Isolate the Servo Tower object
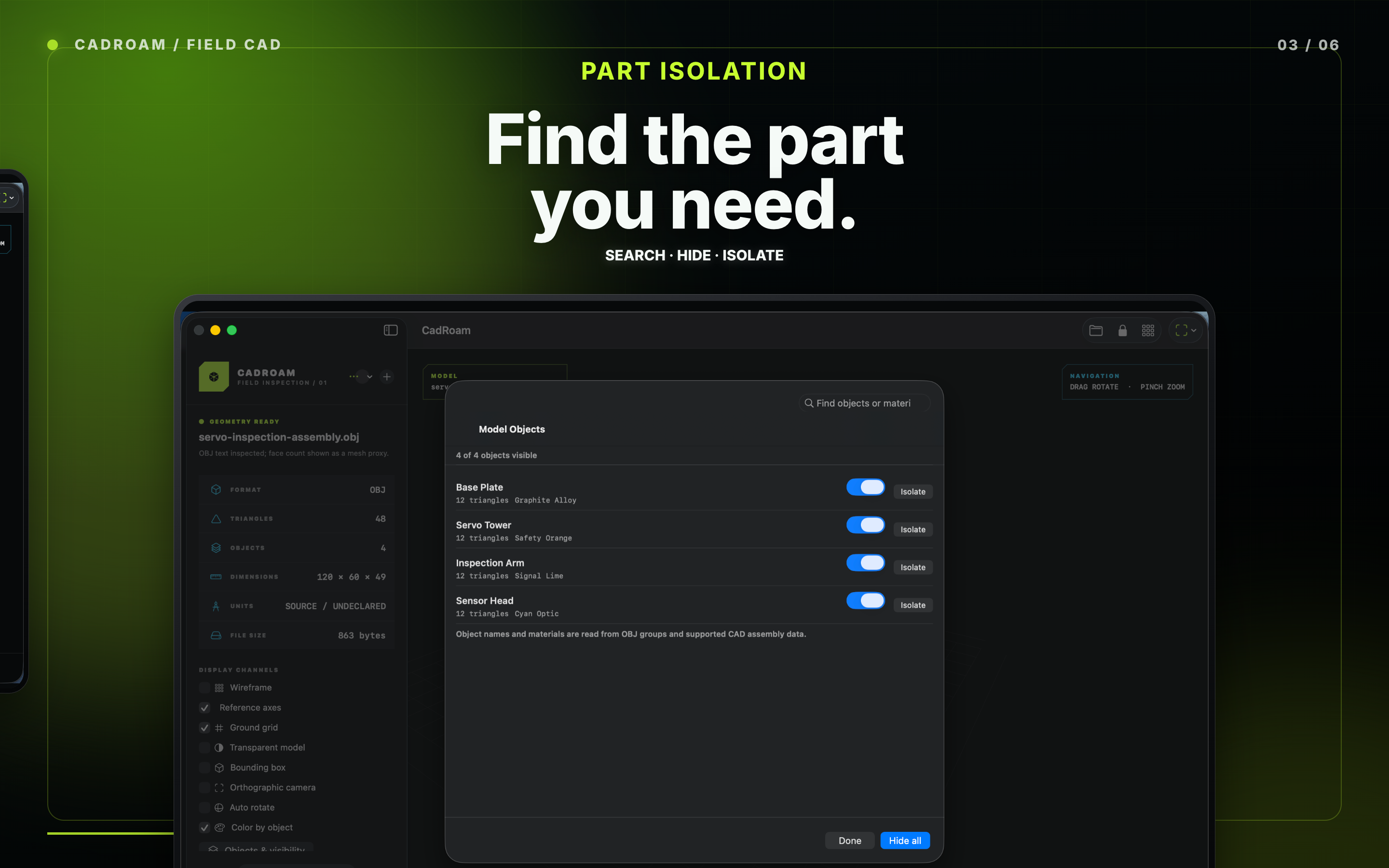 point(912,530)
